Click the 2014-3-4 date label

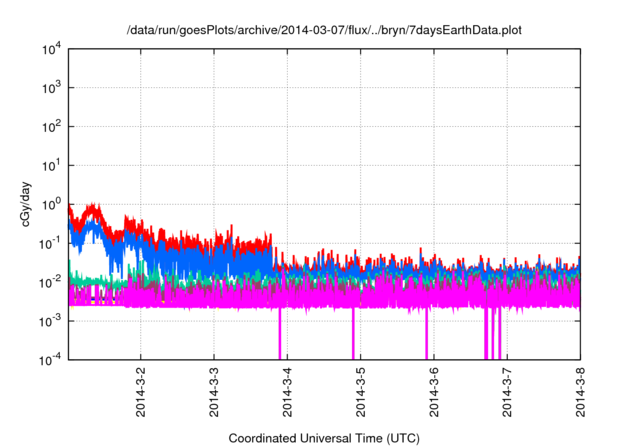click(287, 392)
